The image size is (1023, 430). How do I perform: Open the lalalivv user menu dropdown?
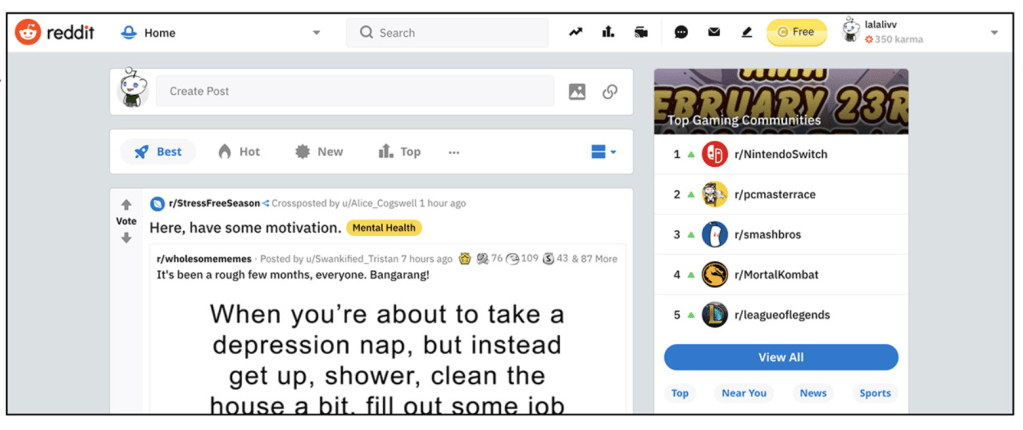tap(994, 33)
